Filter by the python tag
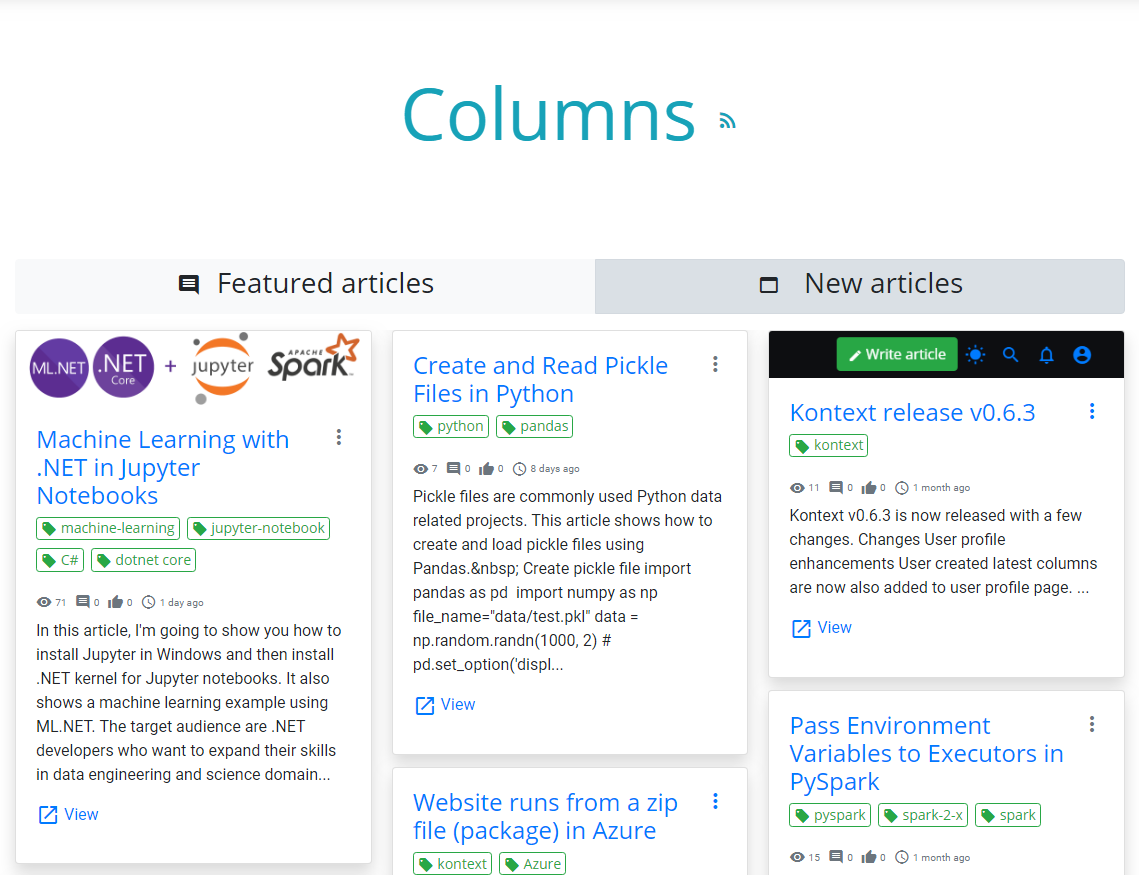 tap(450, 426)
